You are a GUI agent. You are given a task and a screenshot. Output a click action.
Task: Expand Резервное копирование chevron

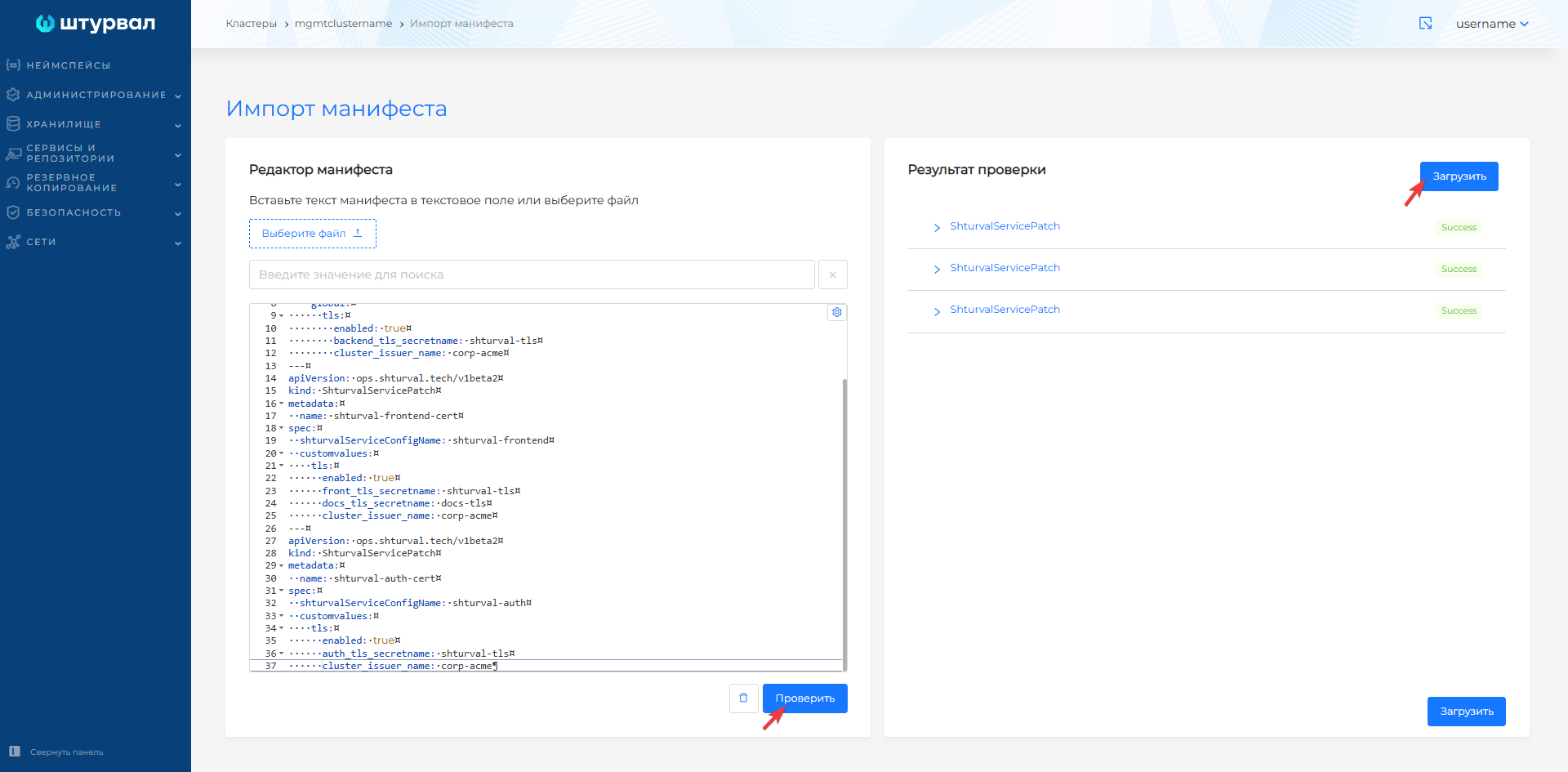click(178, 184)
